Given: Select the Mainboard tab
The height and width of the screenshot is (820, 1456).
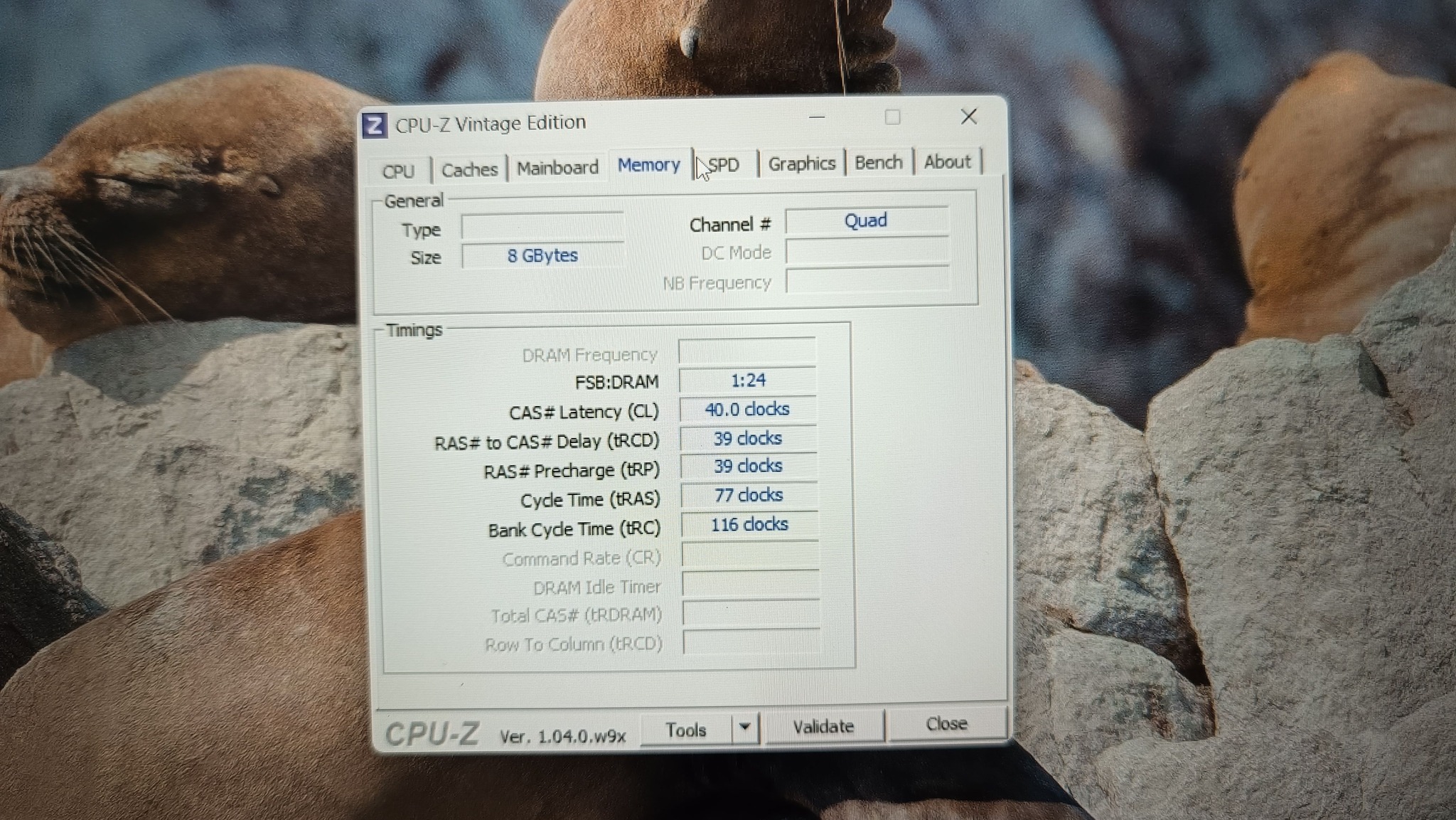Looking at the screenshot, I should coord(557,168).
